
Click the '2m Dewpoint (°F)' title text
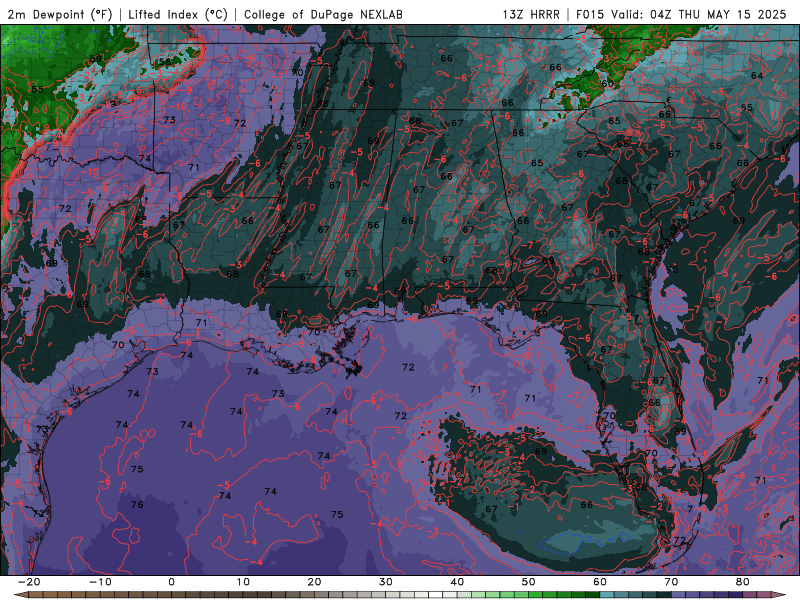pyautogui.click(x=60, y=14)
